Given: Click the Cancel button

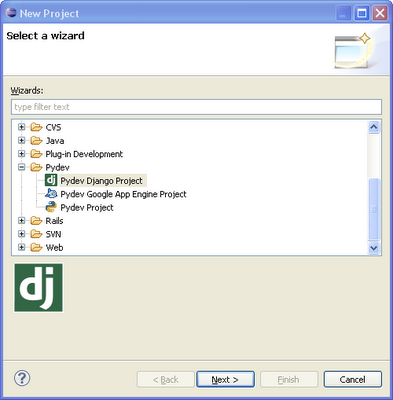Looking at the screenshot, I should [353, 379].
